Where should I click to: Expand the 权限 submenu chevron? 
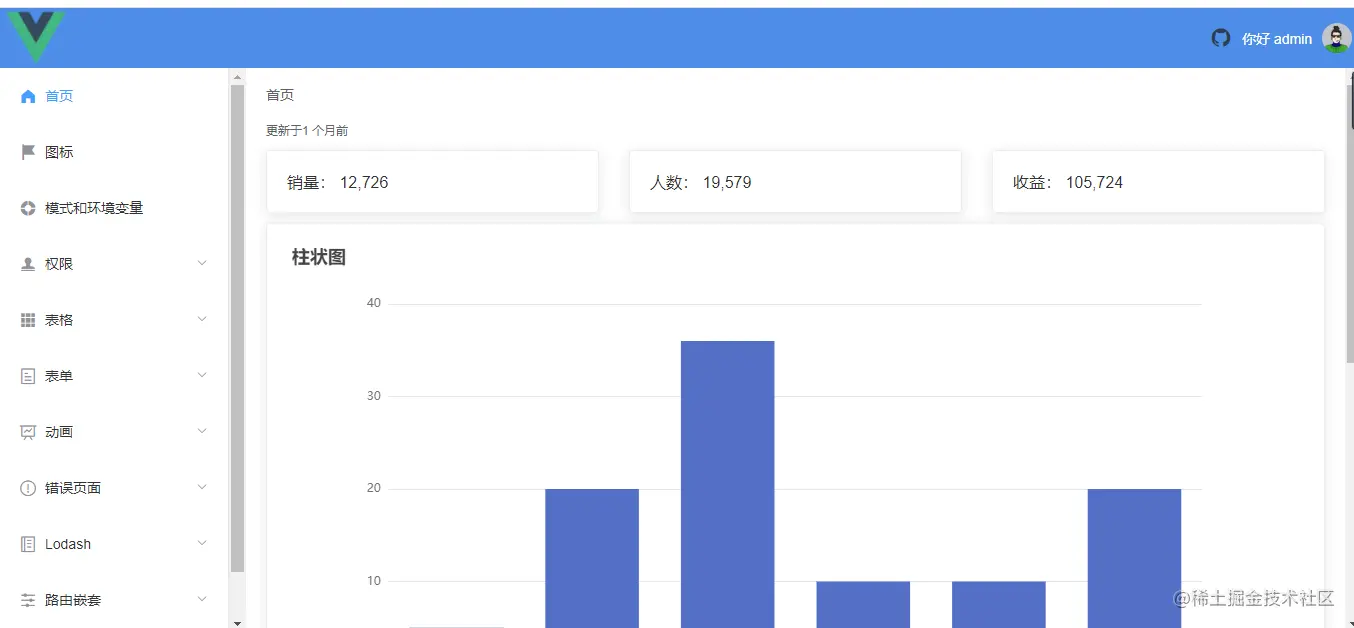[x=202, y=263]
